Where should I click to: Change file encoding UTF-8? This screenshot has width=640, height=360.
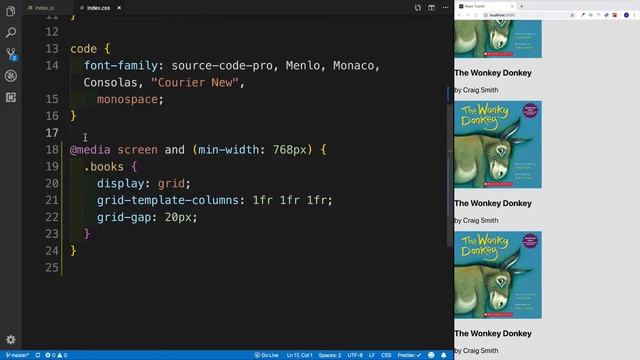355,355
